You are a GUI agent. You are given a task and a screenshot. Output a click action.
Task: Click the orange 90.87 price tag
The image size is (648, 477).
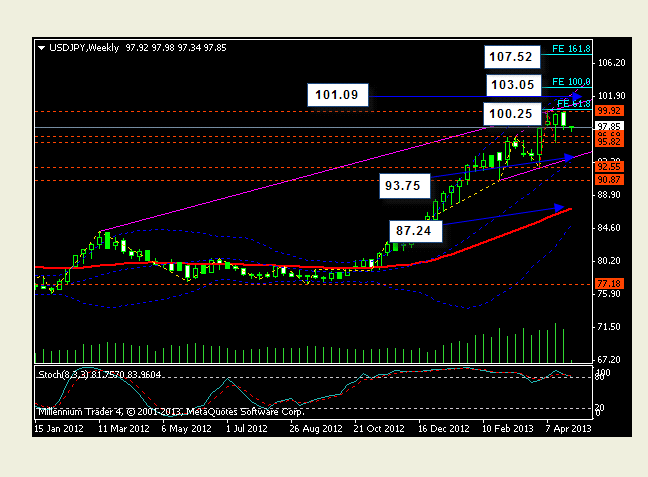(582, 179)
